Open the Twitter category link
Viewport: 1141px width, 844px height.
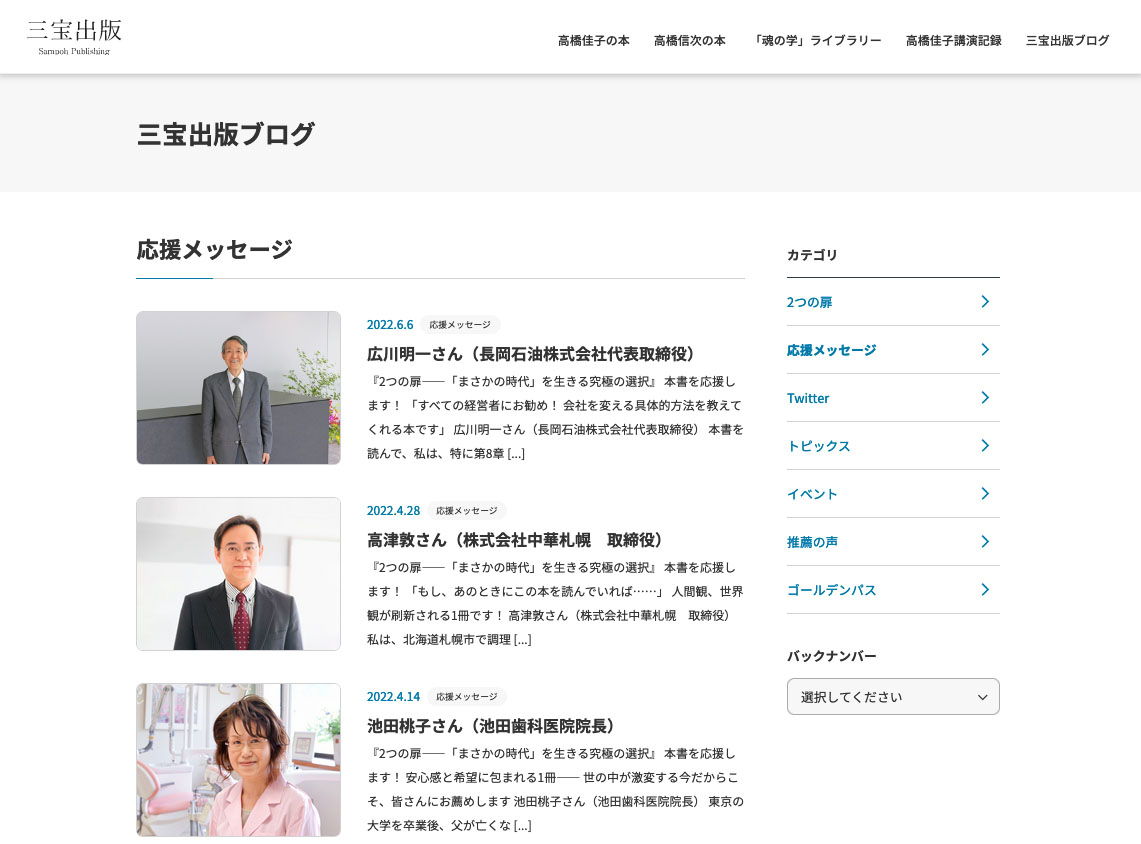pyautogui.click(x=808, y=398)
